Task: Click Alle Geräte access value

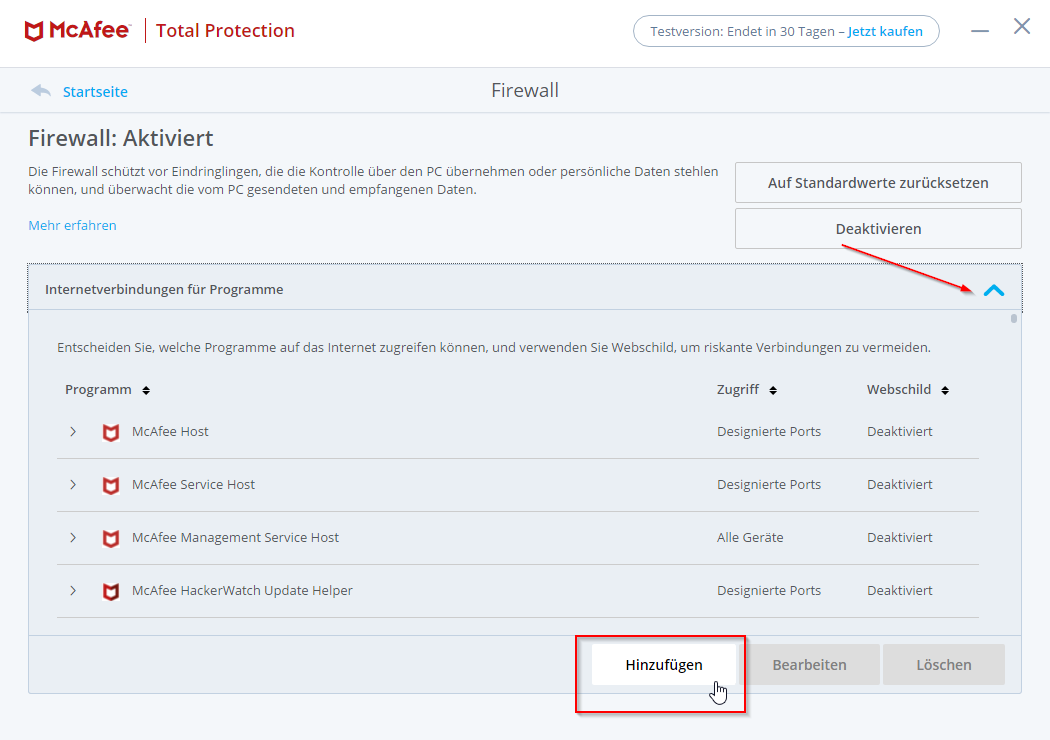Action: click(750, 538)
